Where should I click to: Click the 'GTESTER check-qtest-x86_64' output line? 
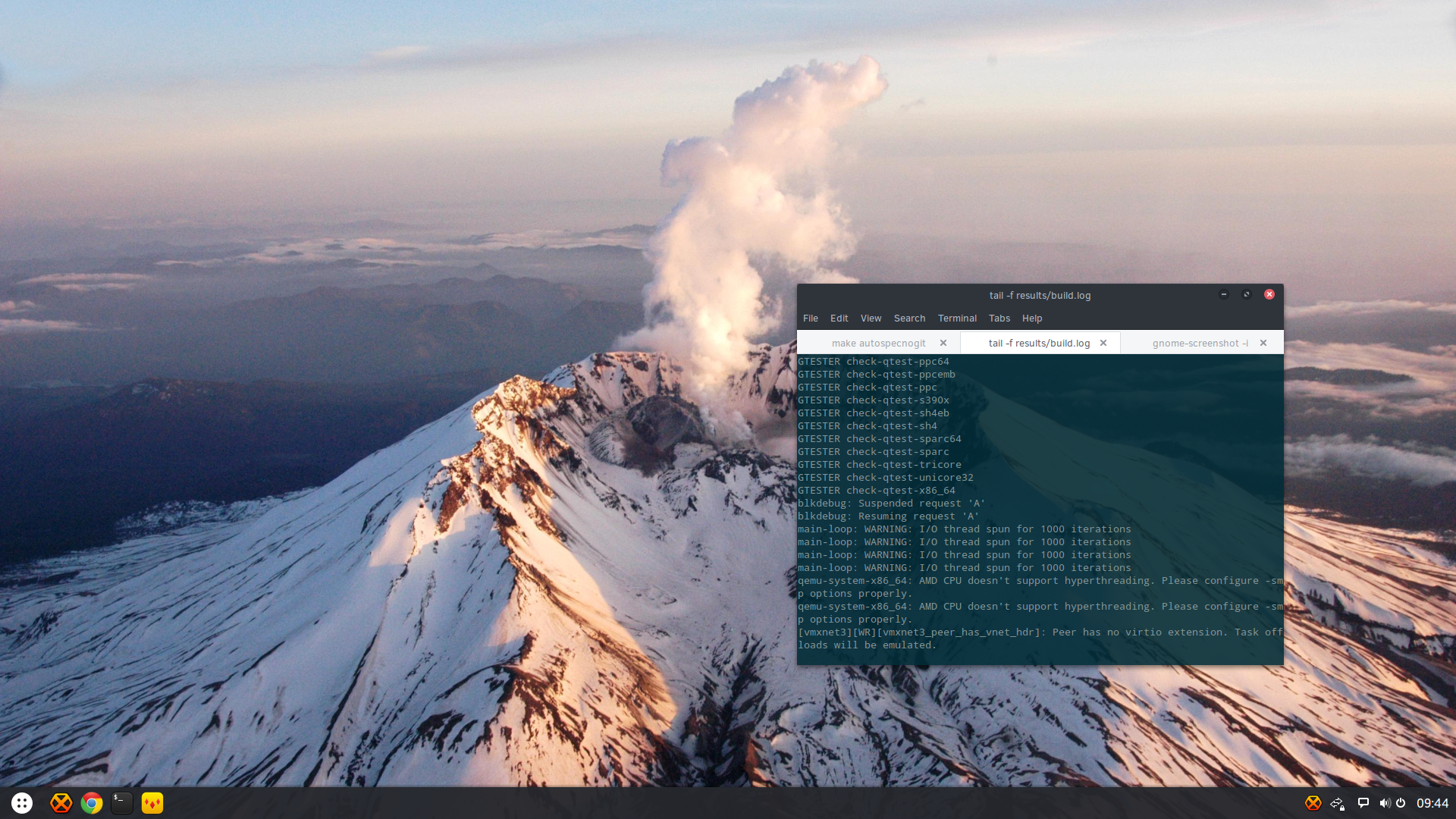pyautogui.click(x=876, y=491)
